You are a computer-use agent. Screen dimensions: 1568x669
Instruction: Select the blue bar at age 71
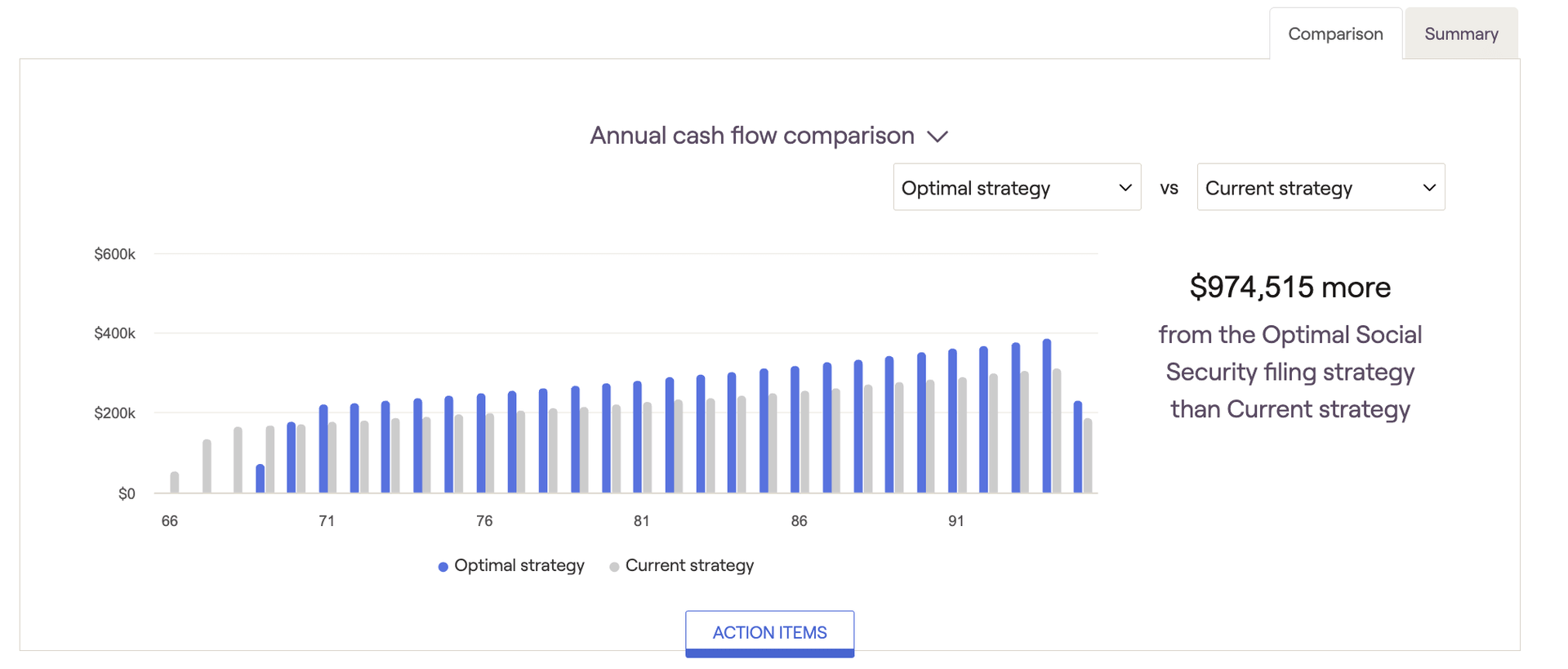tap(323, 448)
